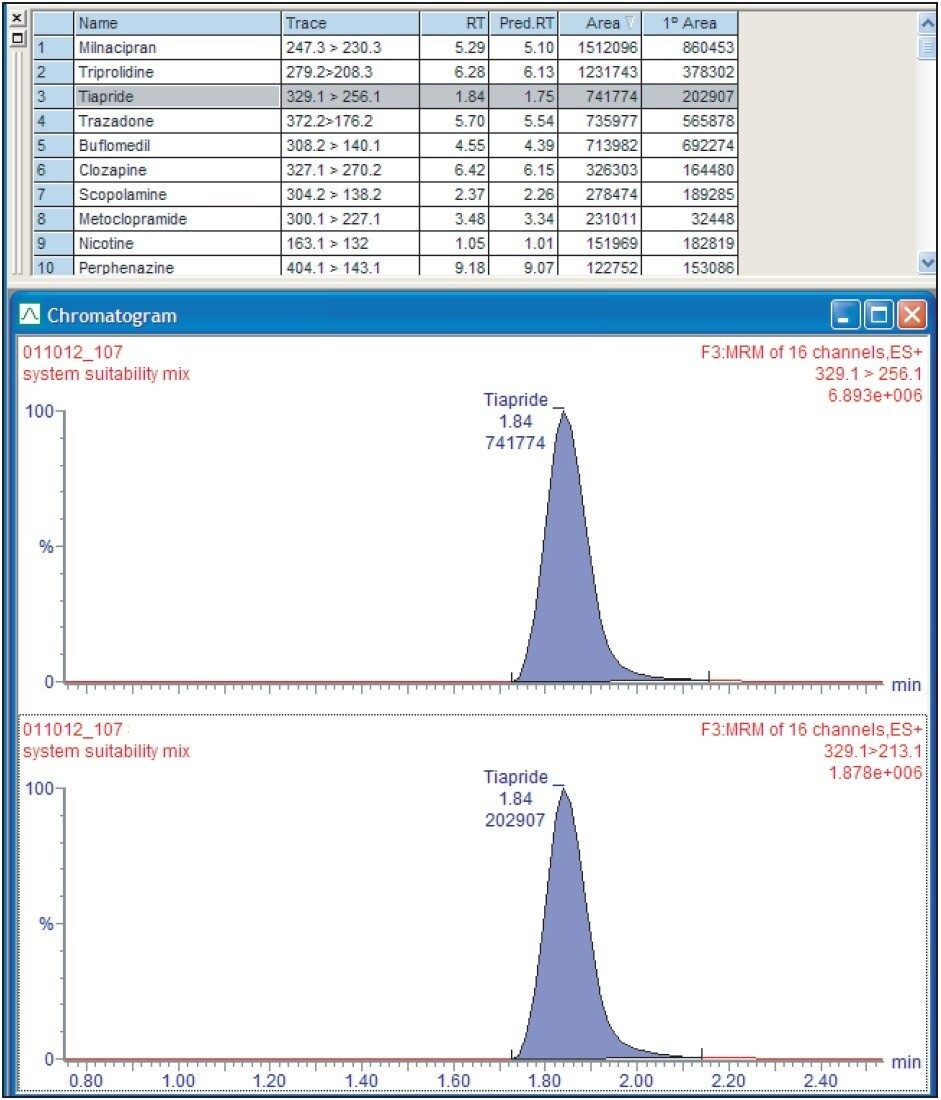Click the Chromatogram window title icon
This screenshot has width=941, height=1100.
click(30, 314)
